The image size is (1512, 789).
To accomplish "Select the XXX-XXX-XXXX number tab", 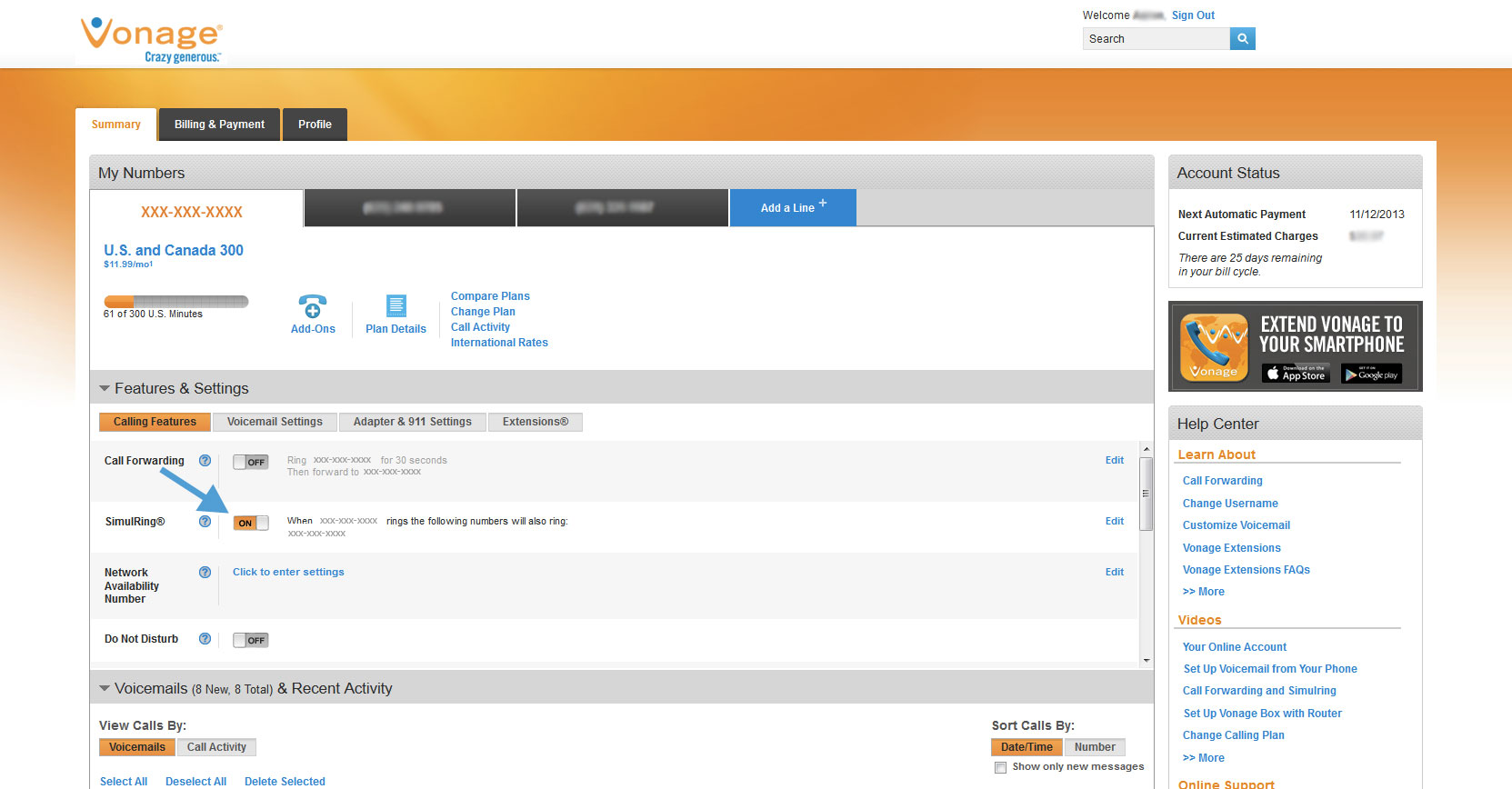I will tap(192, 212).
